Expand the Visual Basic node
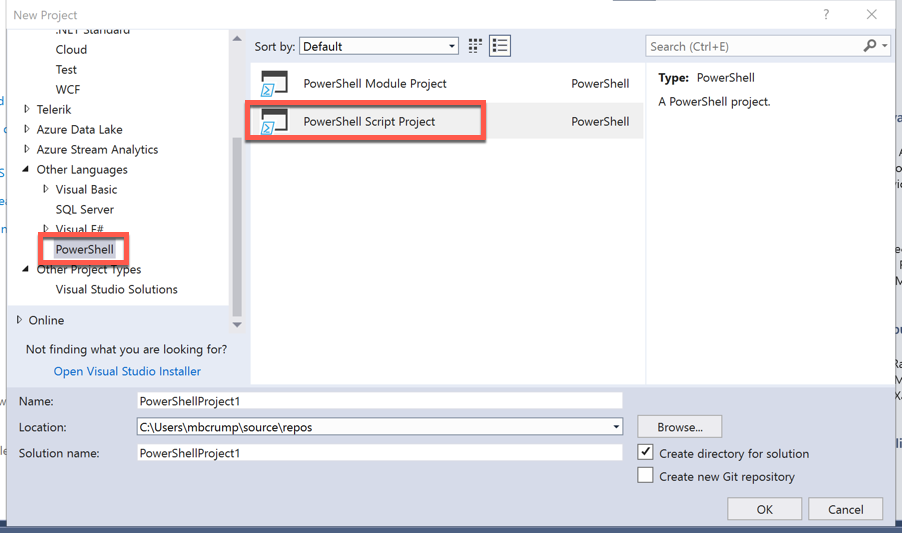 [x=45, y=189]
